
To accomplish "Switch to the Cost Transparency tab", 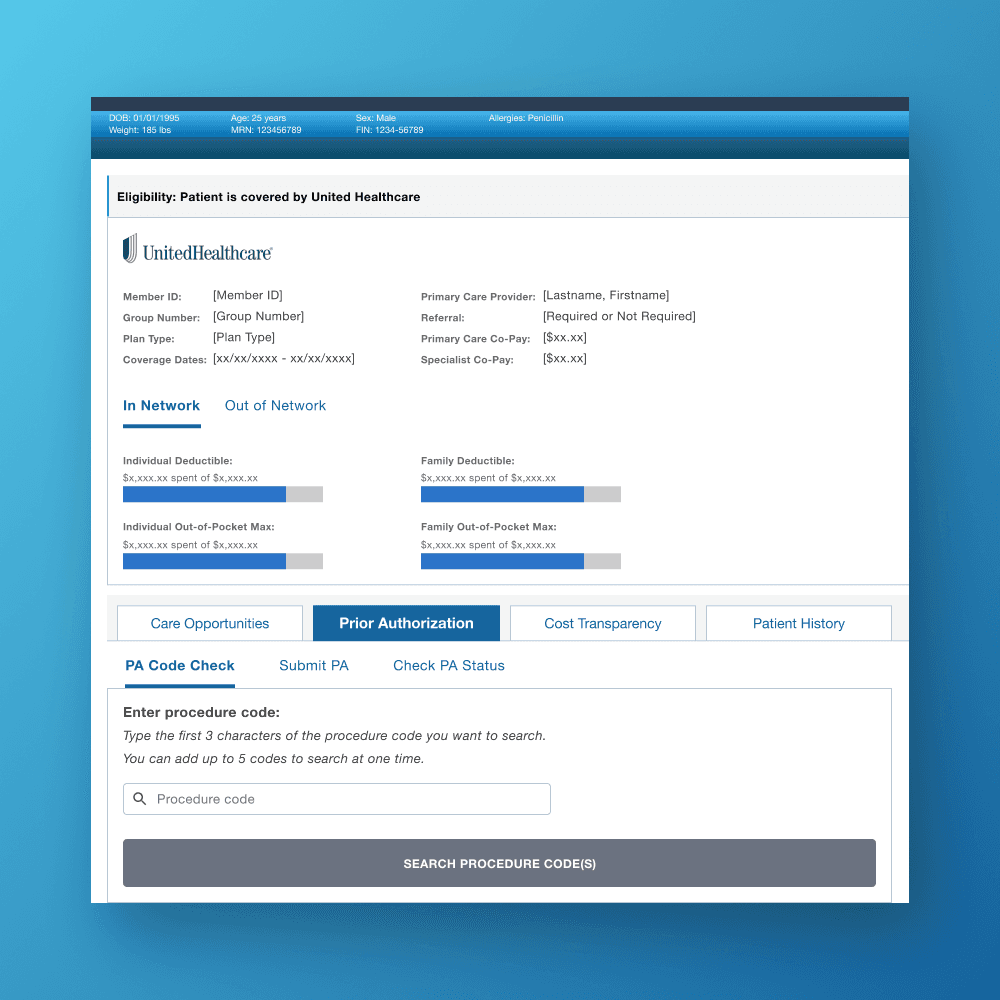I will [602, 623].
